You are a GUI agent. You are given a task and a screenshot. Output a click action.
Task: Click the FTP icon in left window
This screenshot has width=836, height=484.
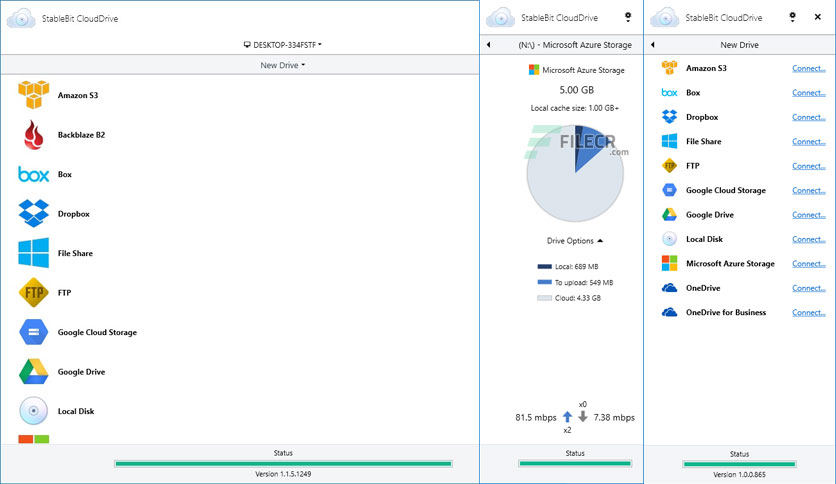[x=34, y=293]
